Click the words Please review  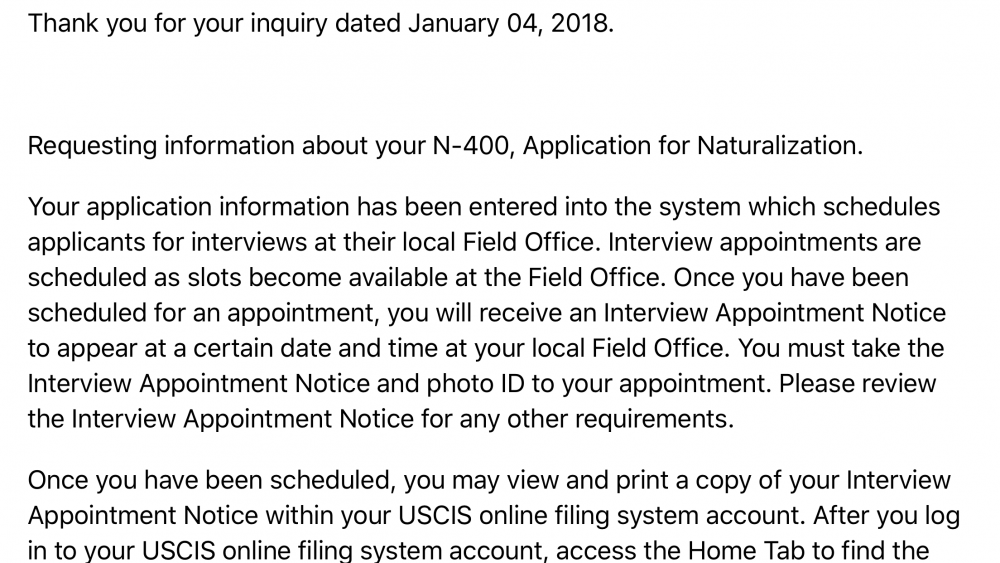[858, 384]
